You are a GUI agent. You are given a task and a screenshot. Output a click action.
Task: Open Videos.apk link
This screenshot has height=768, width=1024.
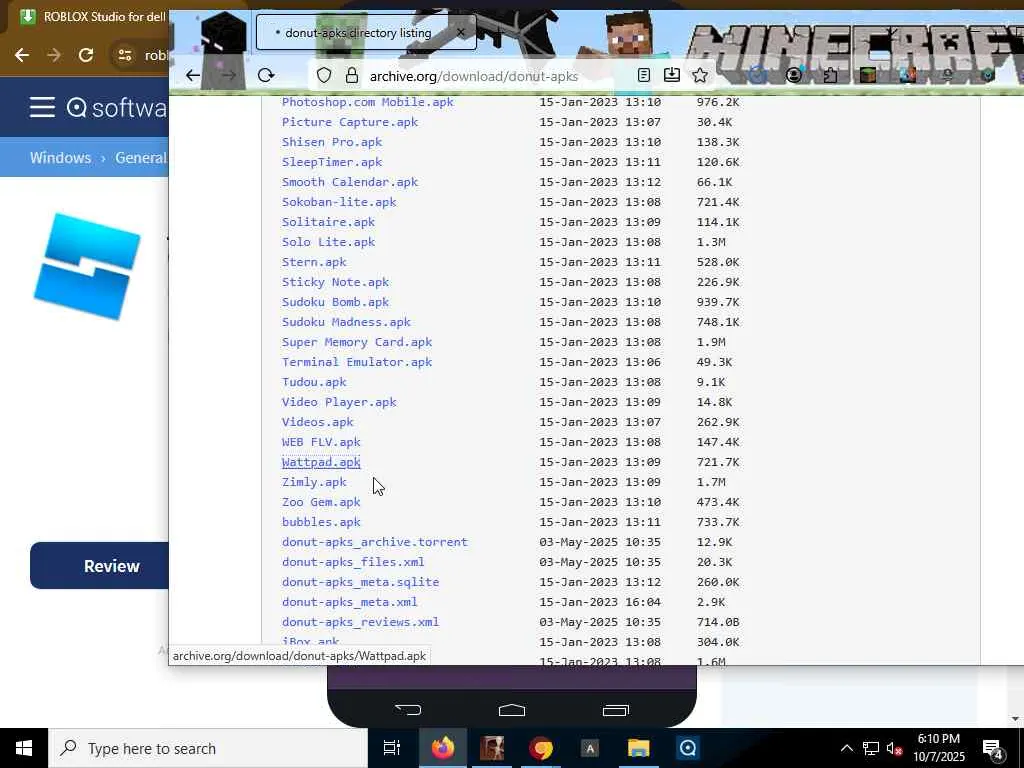(317, 422)
